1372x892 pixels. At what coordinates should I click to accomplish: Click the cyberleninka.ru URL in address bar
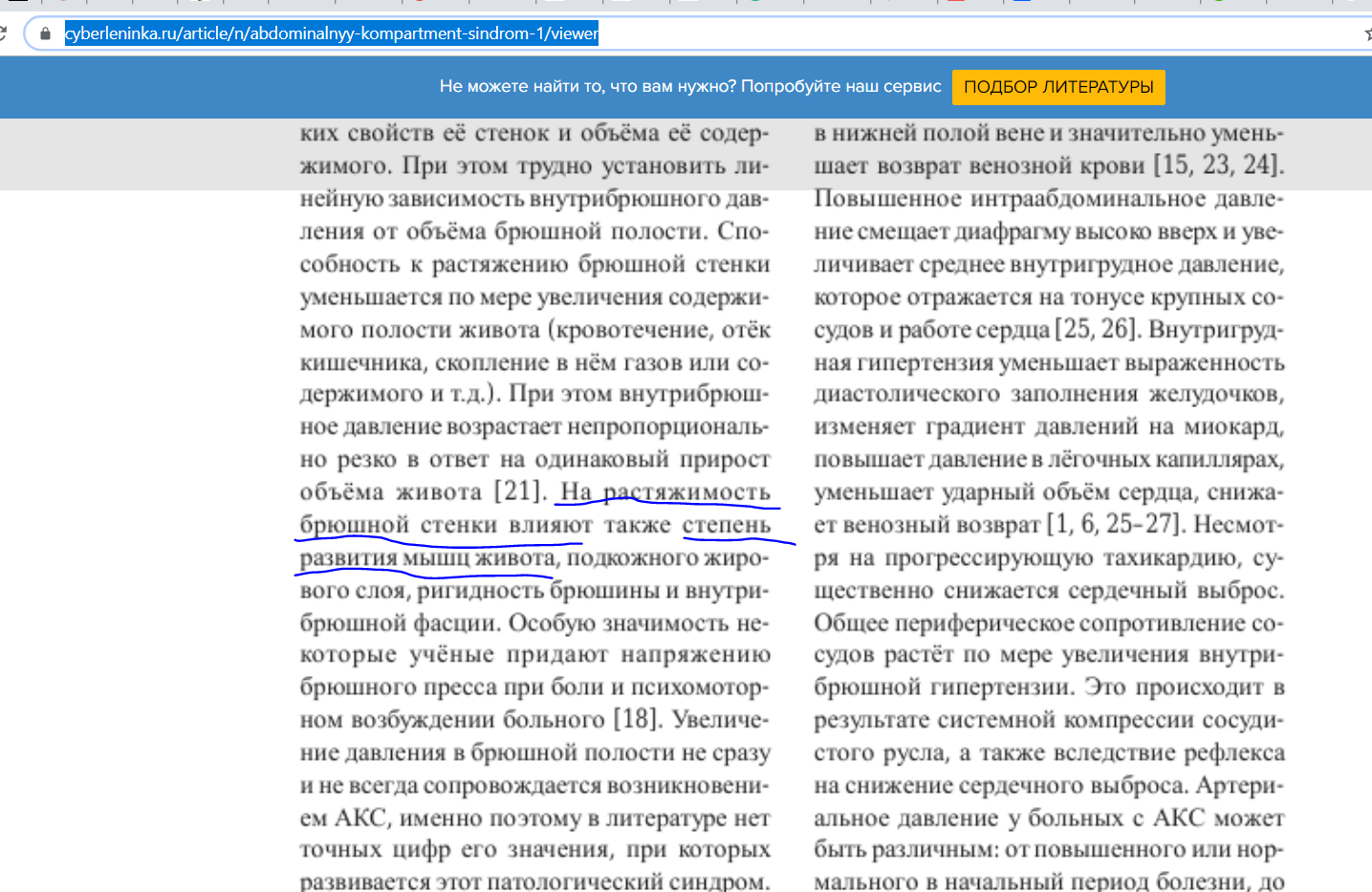[x=331, y=33]
